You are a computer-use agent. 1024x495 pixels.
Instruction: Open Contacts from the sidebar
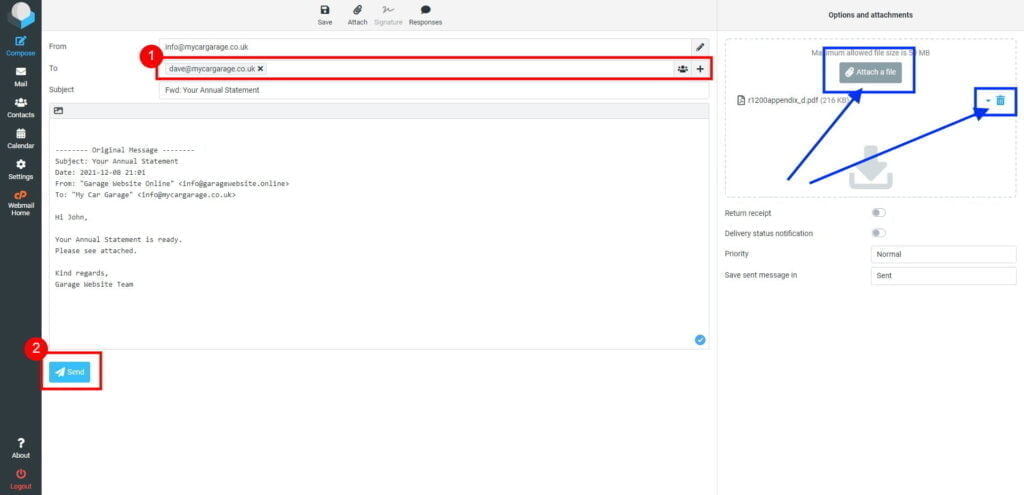pyautogui.click(x=21, y=108)
